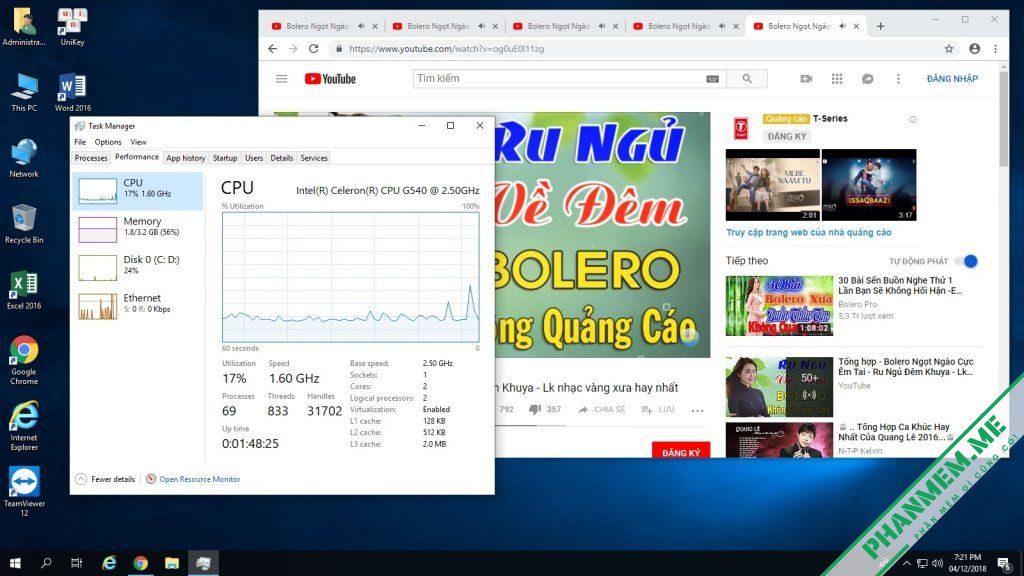Open the YouTube hamburger guide menu
Viewport: 1024px width, 576px height.
pos(281,78)
